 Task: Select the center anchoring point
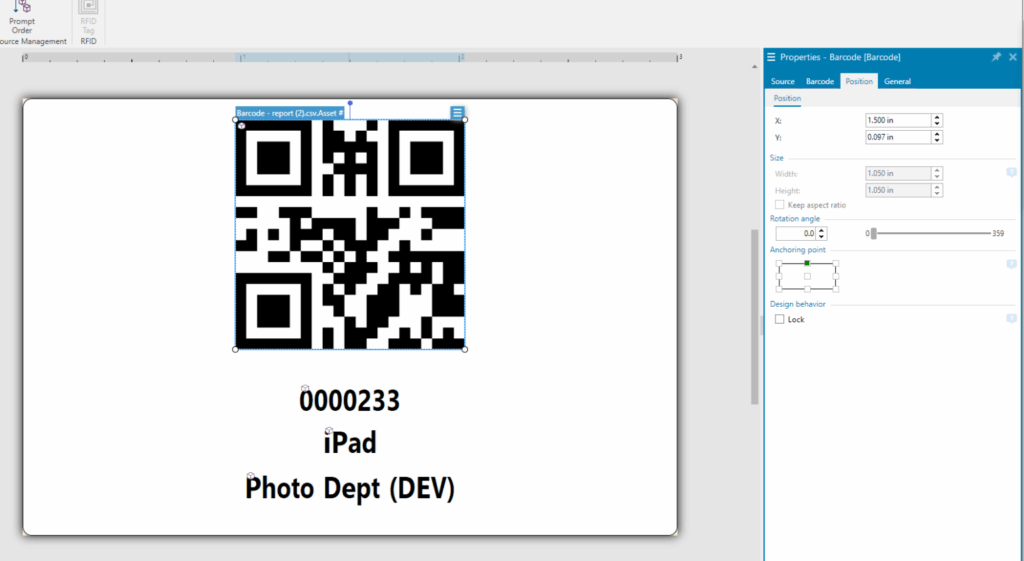pos(807,276)
